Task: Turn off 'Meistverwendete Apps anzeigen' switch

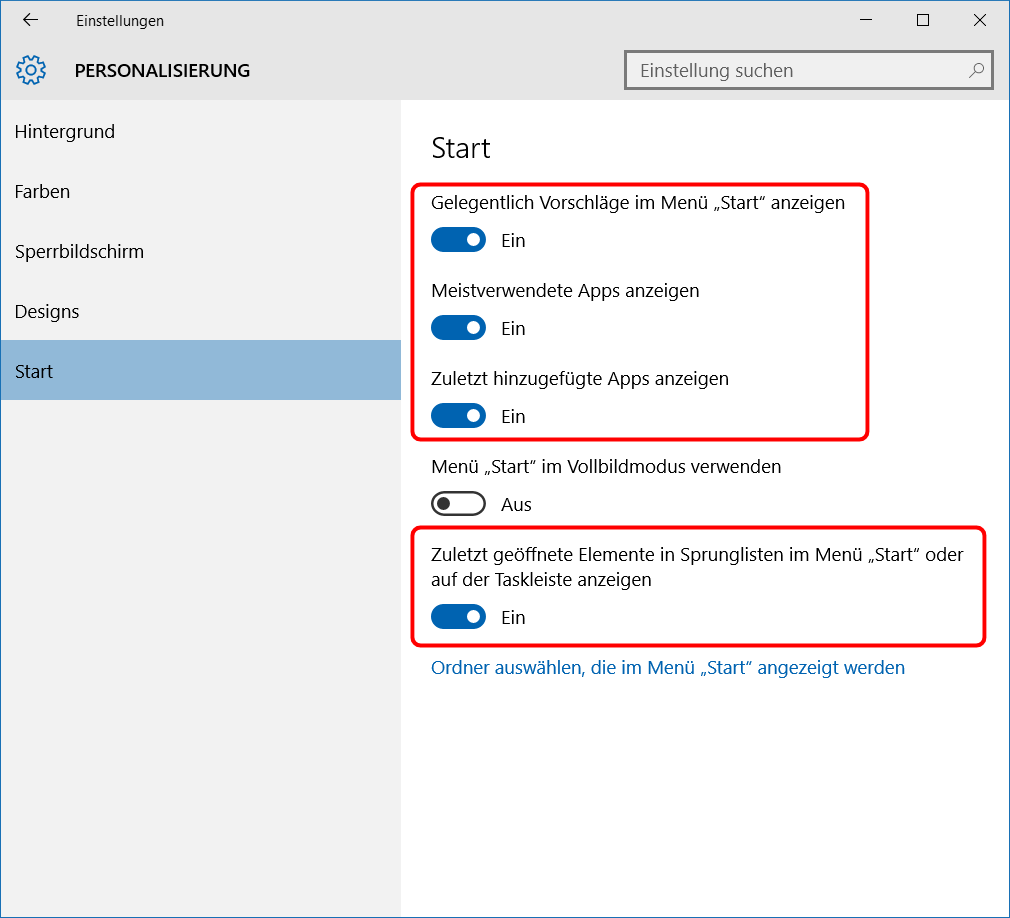Action: [x=458, y=328]
